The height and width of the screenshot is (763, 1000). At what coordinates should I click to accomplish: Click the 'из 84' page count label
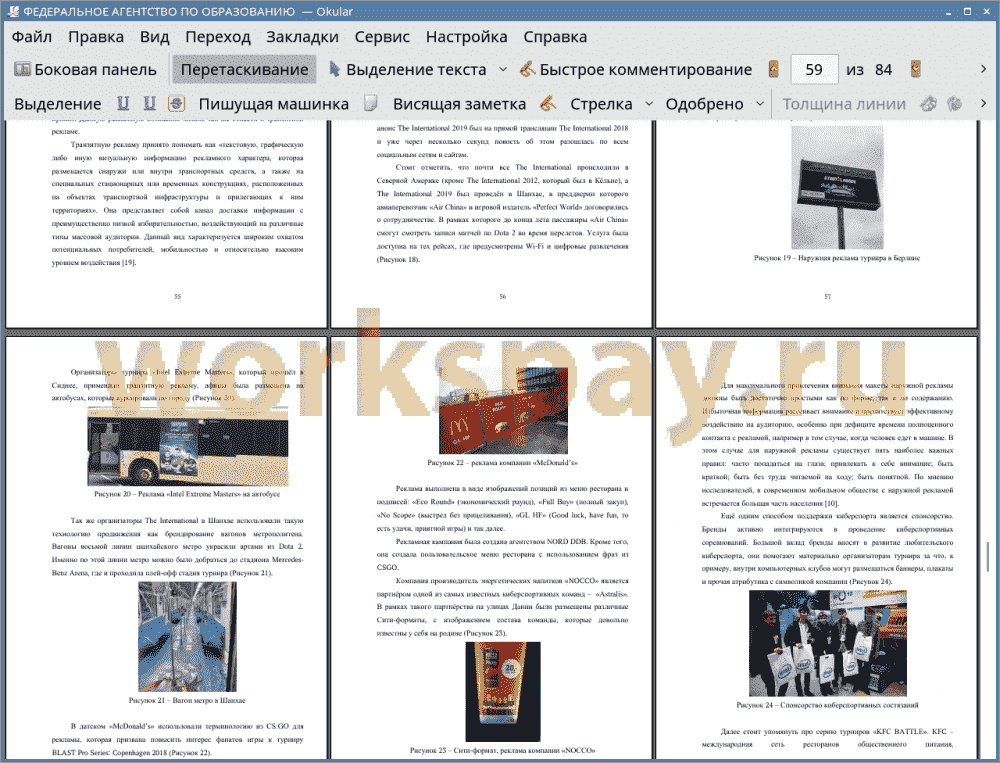click(869, 70)
